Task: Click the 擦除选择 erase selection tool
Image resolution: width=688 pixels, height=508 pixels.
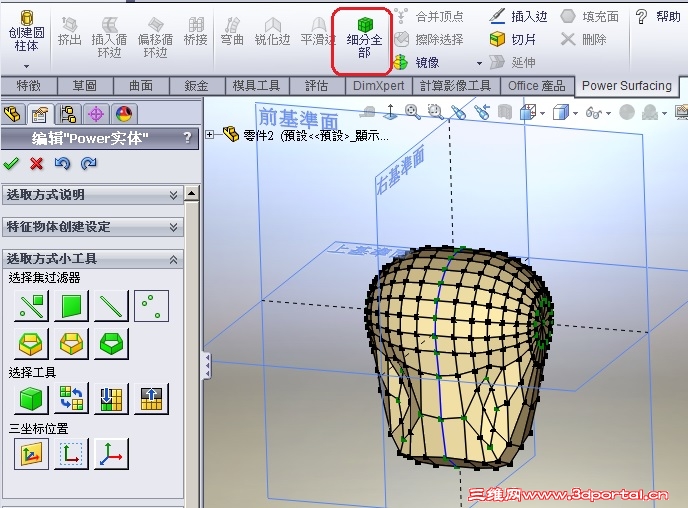Action: pos(430,39)
